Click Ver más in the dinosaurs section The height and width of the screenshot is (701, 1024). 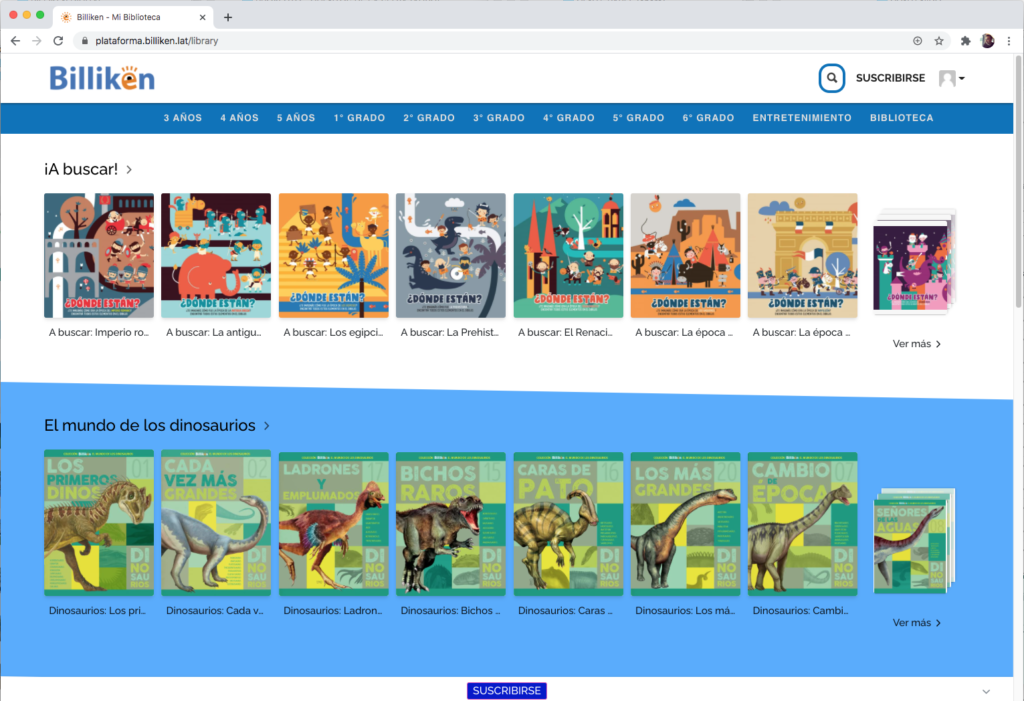pos(916,623)
